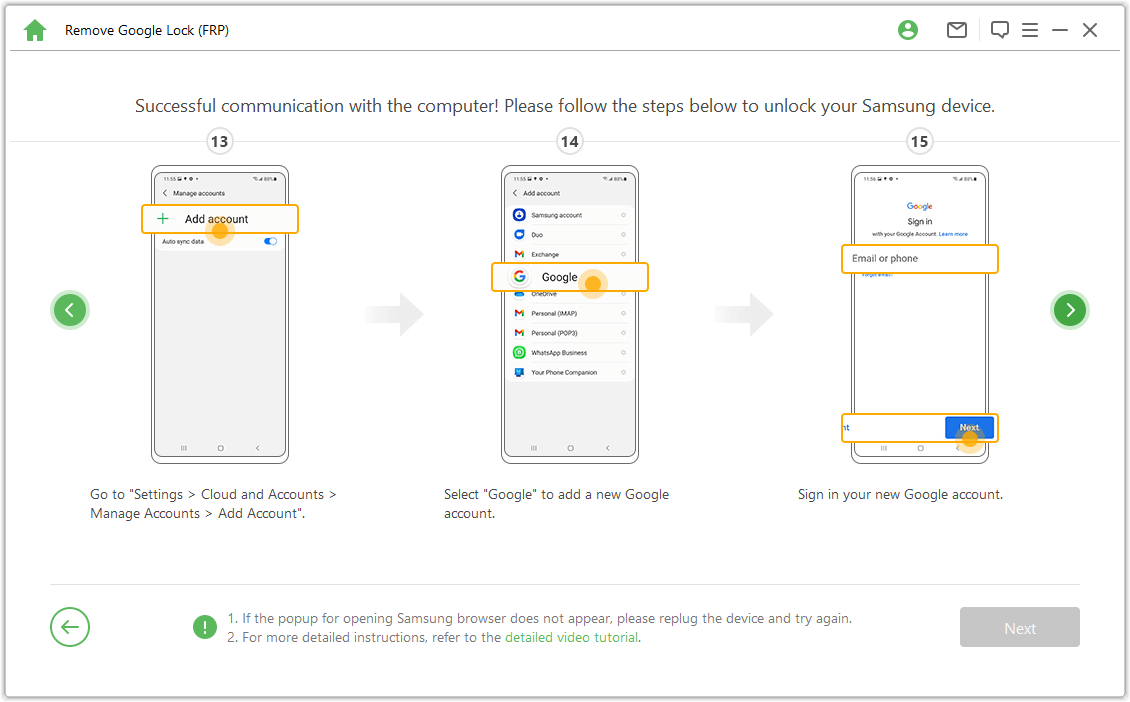
Task: Click the replug the device note text
Action: pyautogui.click(x=540, y=618)
